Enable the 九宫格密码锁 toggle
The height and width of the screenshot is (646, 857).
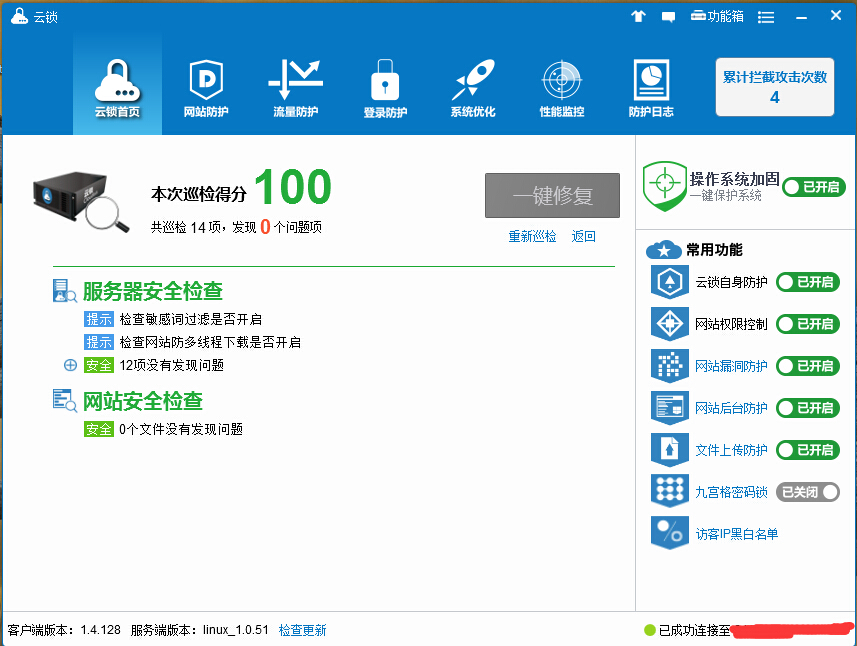click(807, 492)
